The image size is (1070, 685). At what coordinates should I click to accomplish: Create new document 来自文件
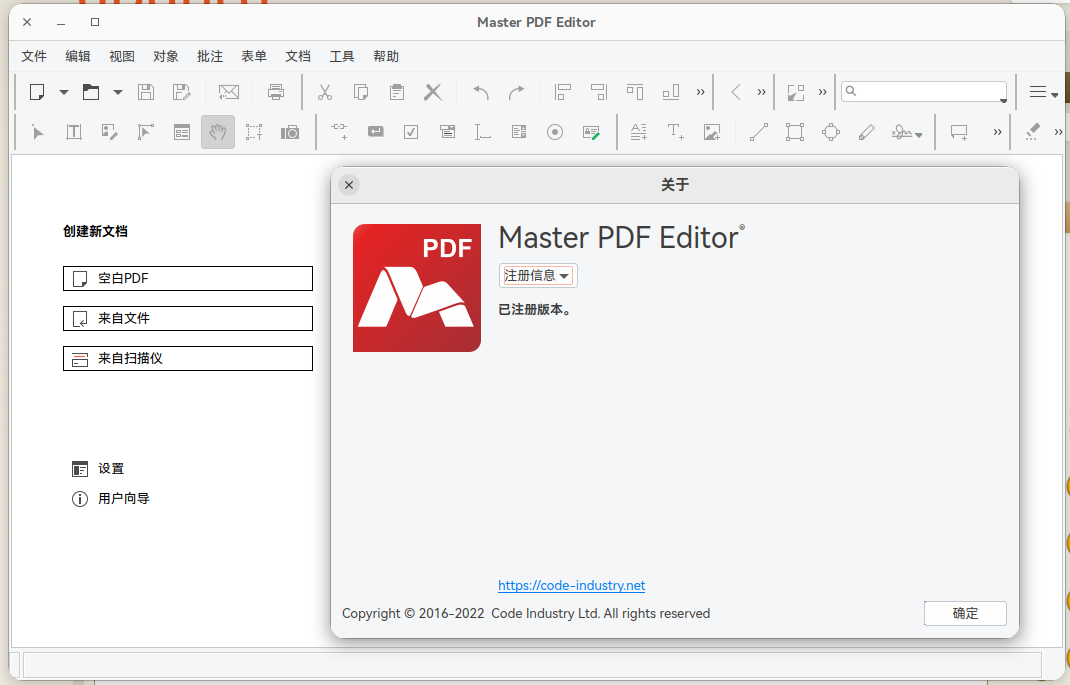click(x=188, y=319)
